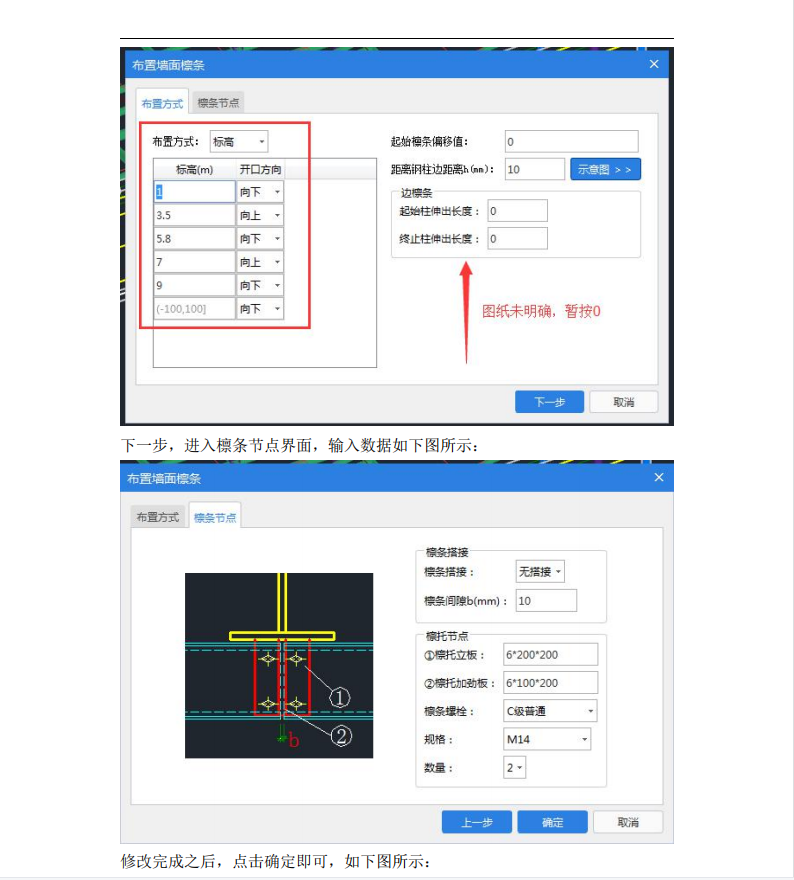Image resolution: width=794 pixels, height=880 pixels.
Task: Focus 距离钢柱边距离h input field
Action: [535, 169]
